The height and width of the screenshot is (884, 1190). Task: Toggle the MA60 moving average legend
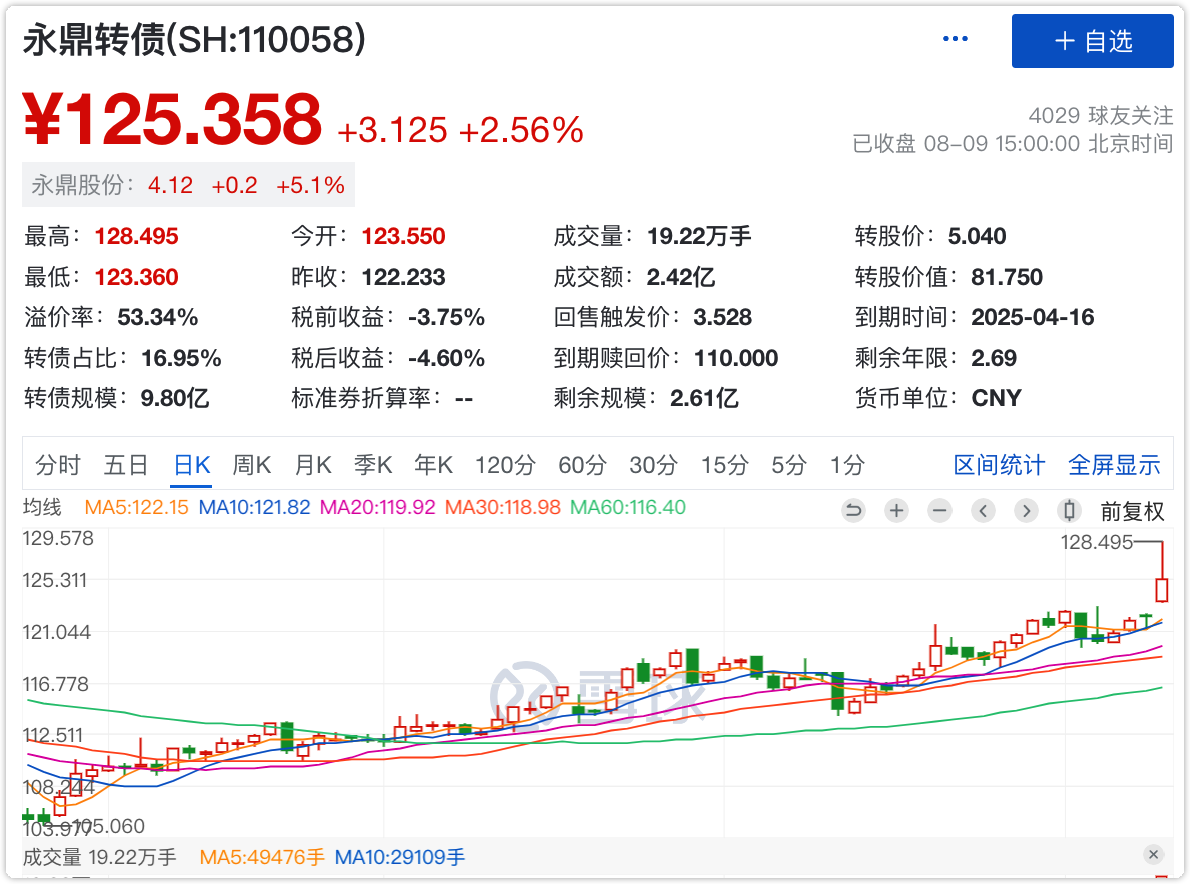(x=627, y=508)
